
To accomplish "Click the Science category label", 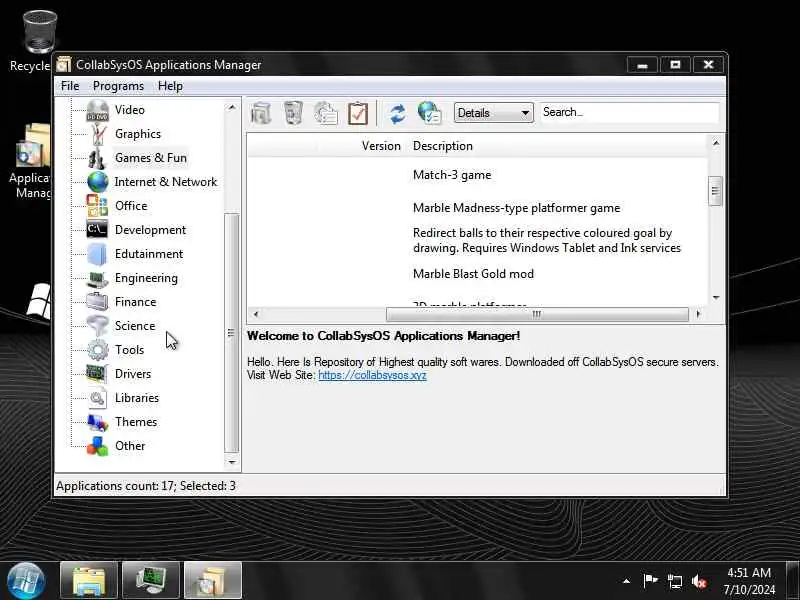I will point(135,326).
